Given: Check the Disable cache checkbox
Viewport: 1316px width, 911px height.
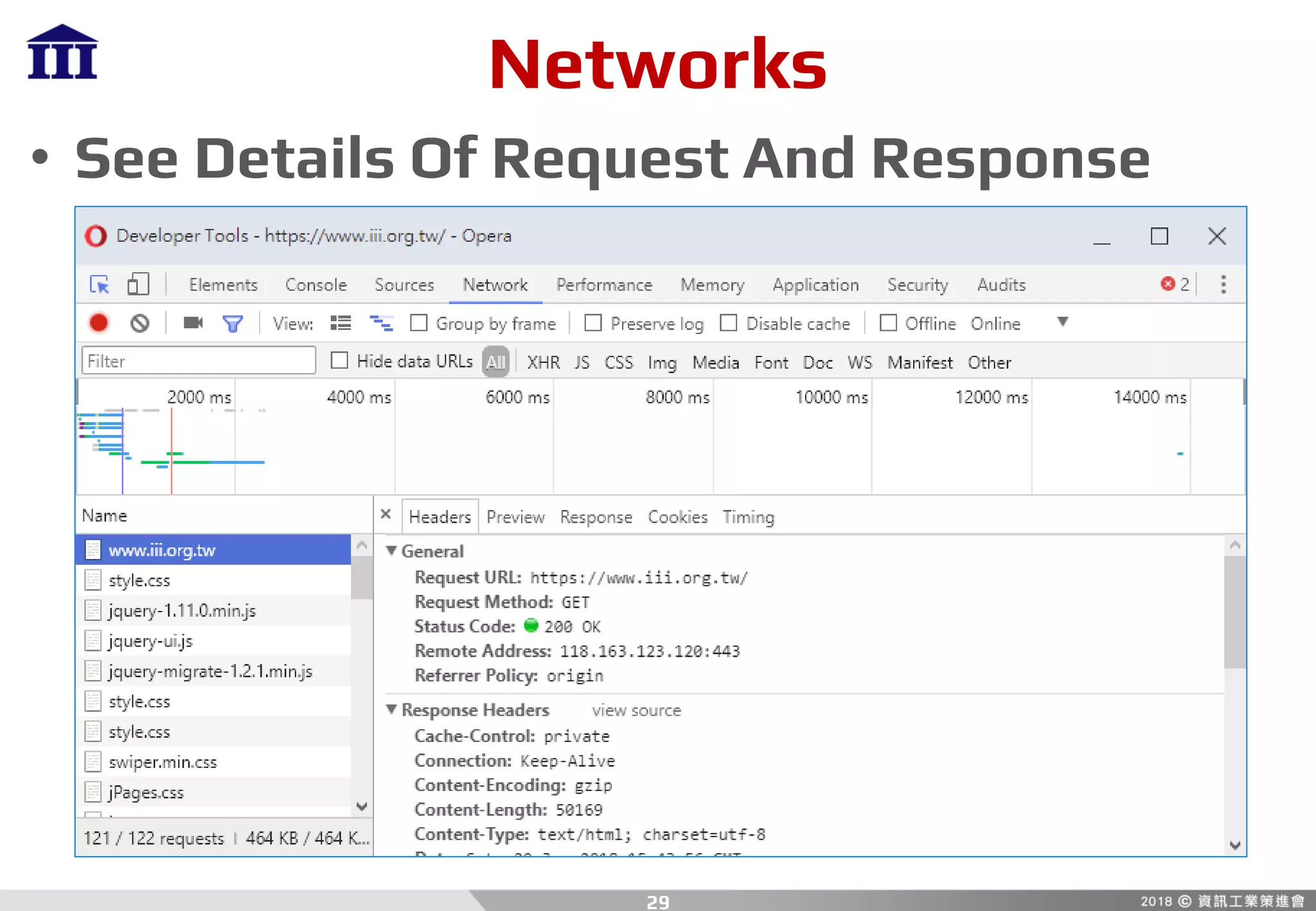Looking at the screenshot, I should coord(728,323).
